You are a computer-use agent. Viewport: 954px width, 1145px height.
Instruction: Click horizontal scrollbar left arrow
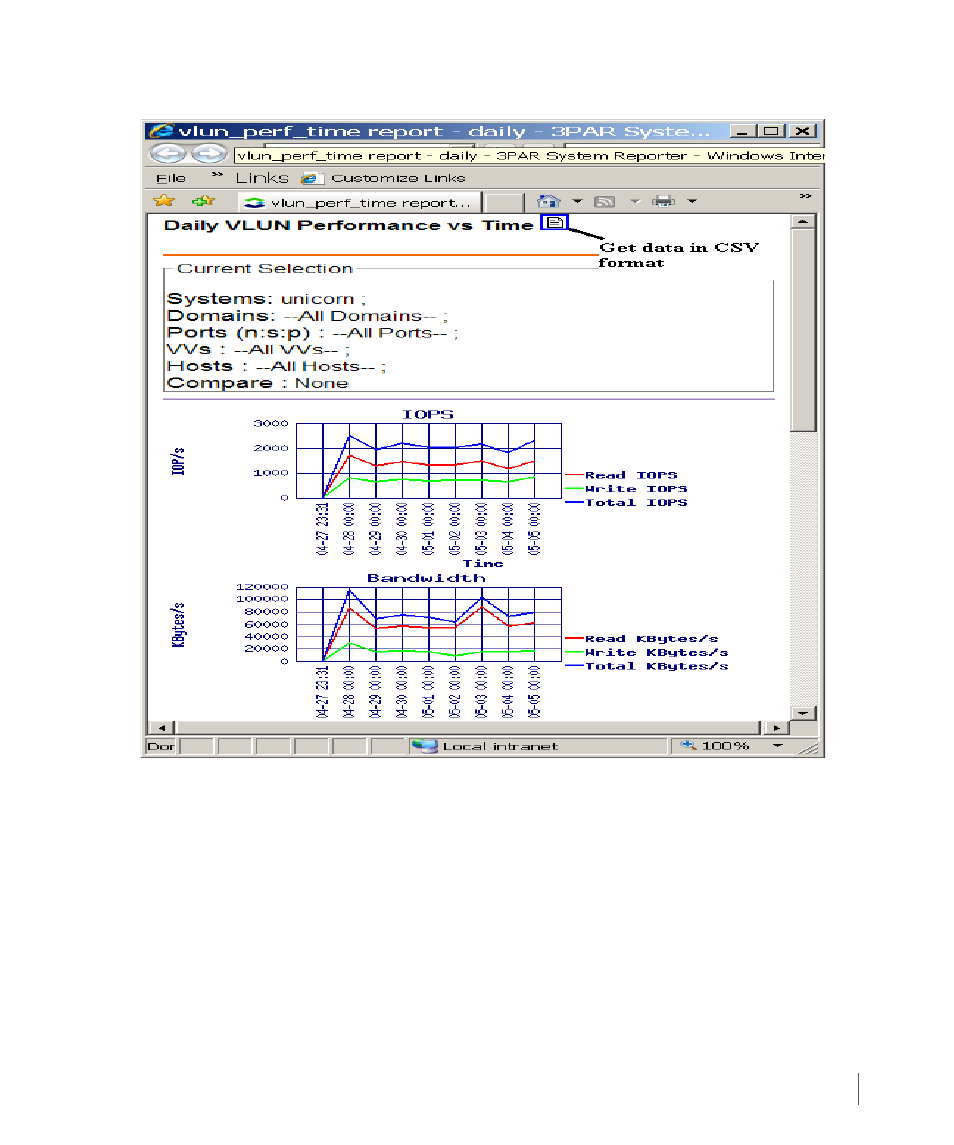[x=161, y=727]
